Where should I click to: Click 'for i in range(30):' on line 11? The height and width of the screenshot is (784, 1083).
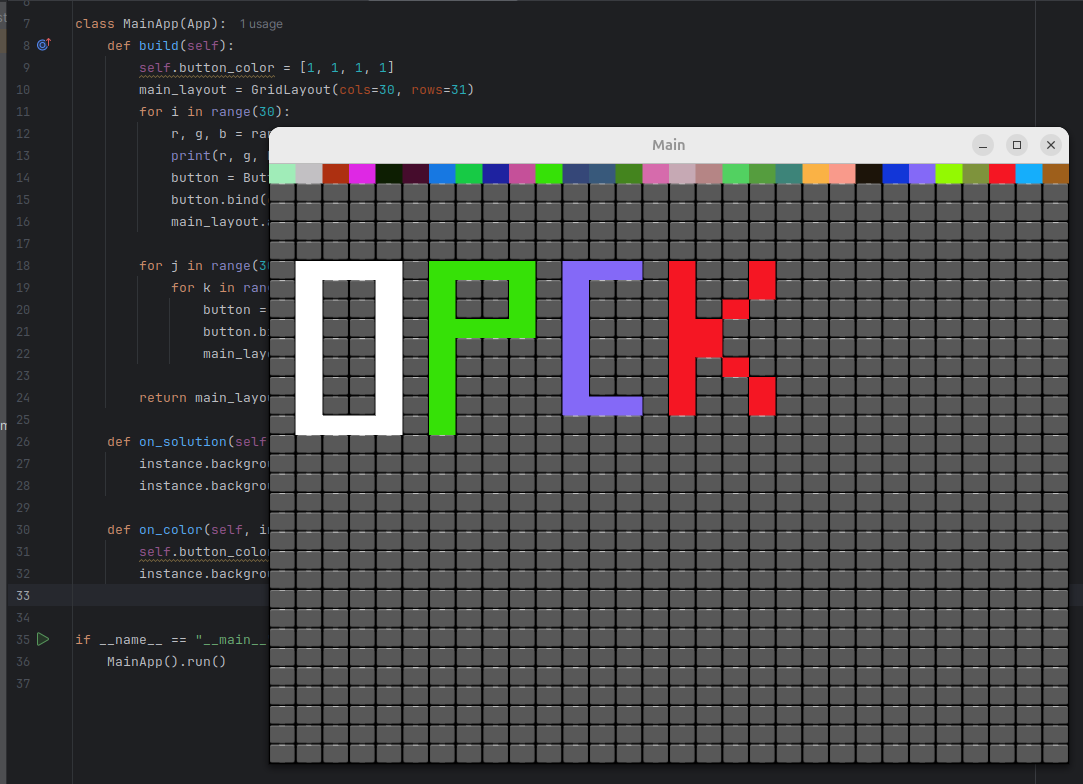215,112
